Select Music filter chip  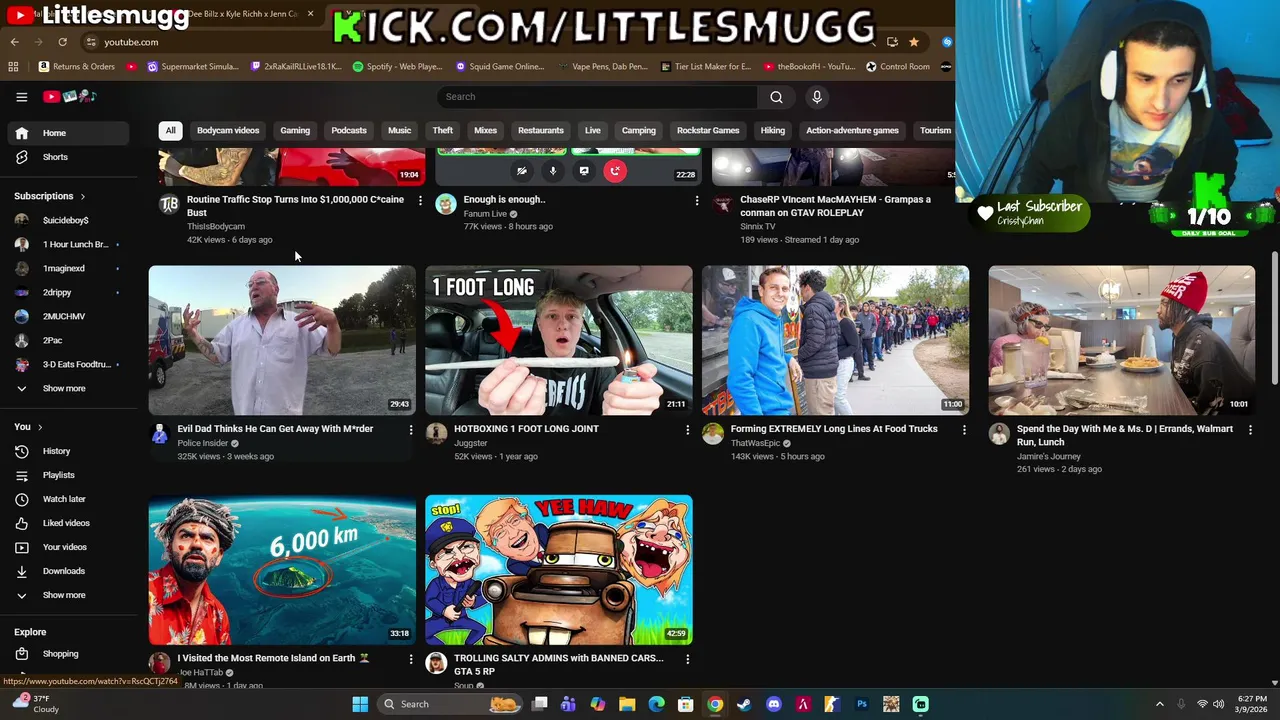click(x=399, y=131)
